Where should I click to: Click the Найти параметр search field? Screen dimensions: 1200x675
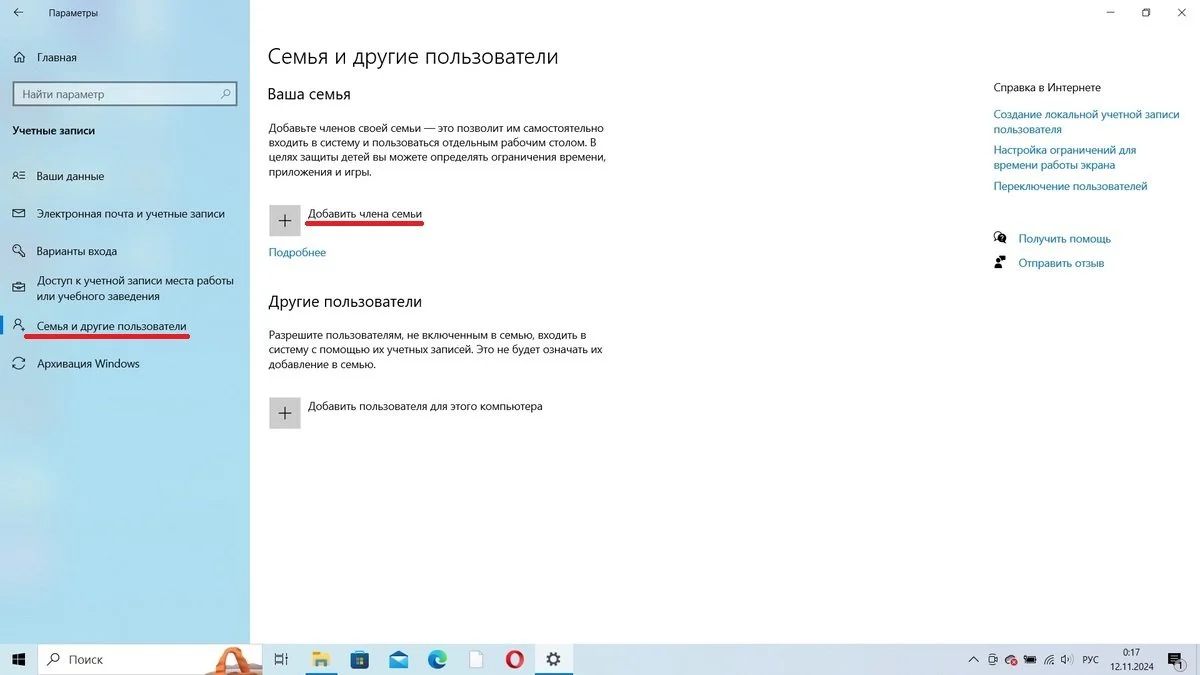pos(124,94)
